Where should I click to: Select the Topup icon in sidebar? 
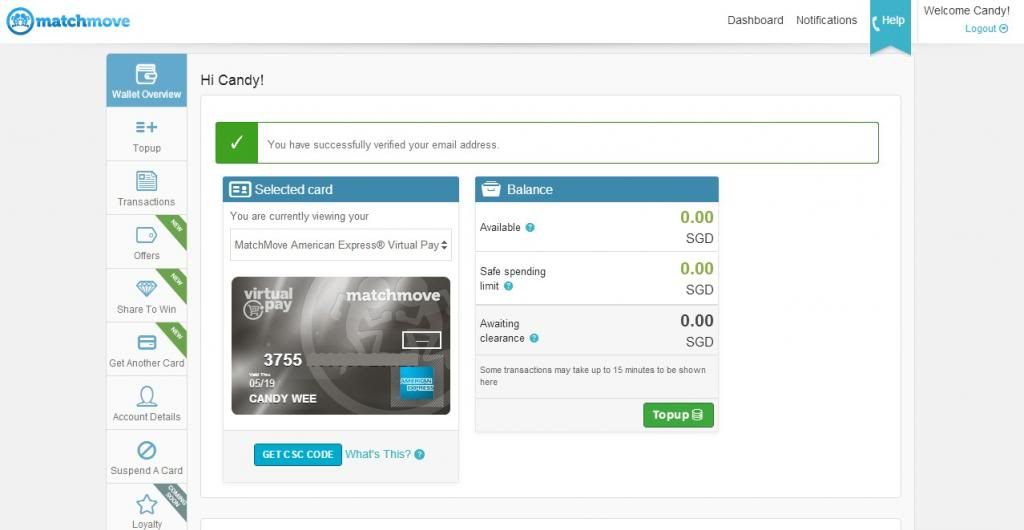point(146,127)
